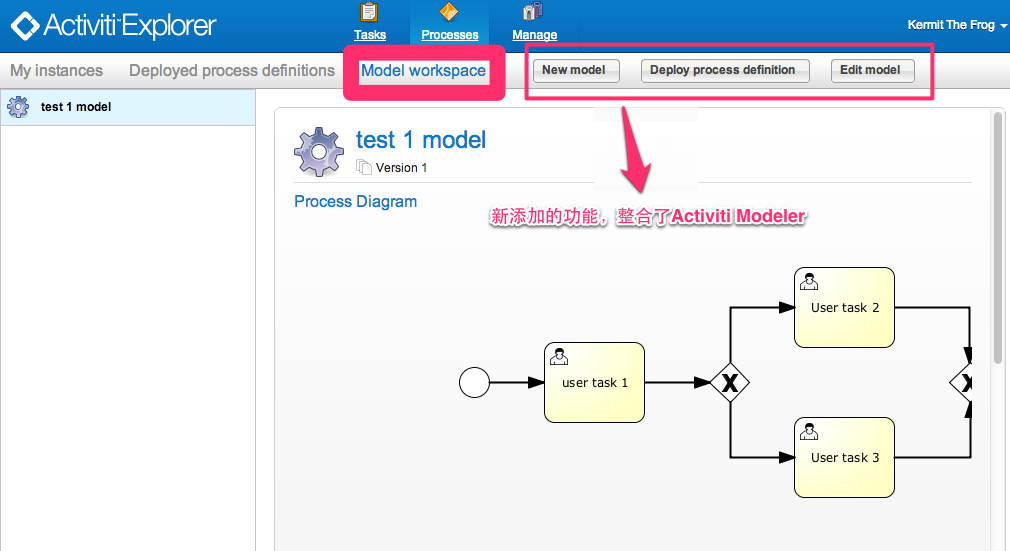1010x551 pixels.
Task: Click the version copy icon
Action: click(364, 168)
